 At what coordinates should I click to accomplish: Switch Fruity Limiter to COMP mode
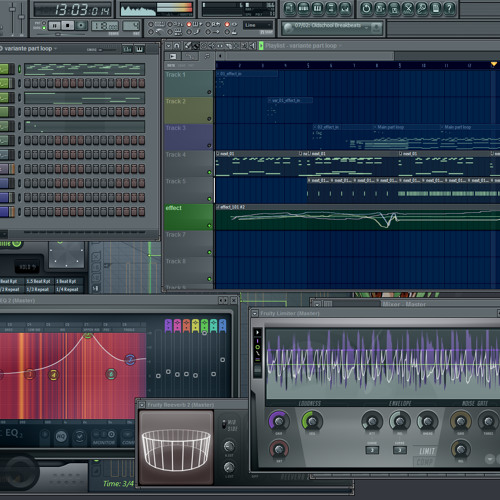click(425, 462)
